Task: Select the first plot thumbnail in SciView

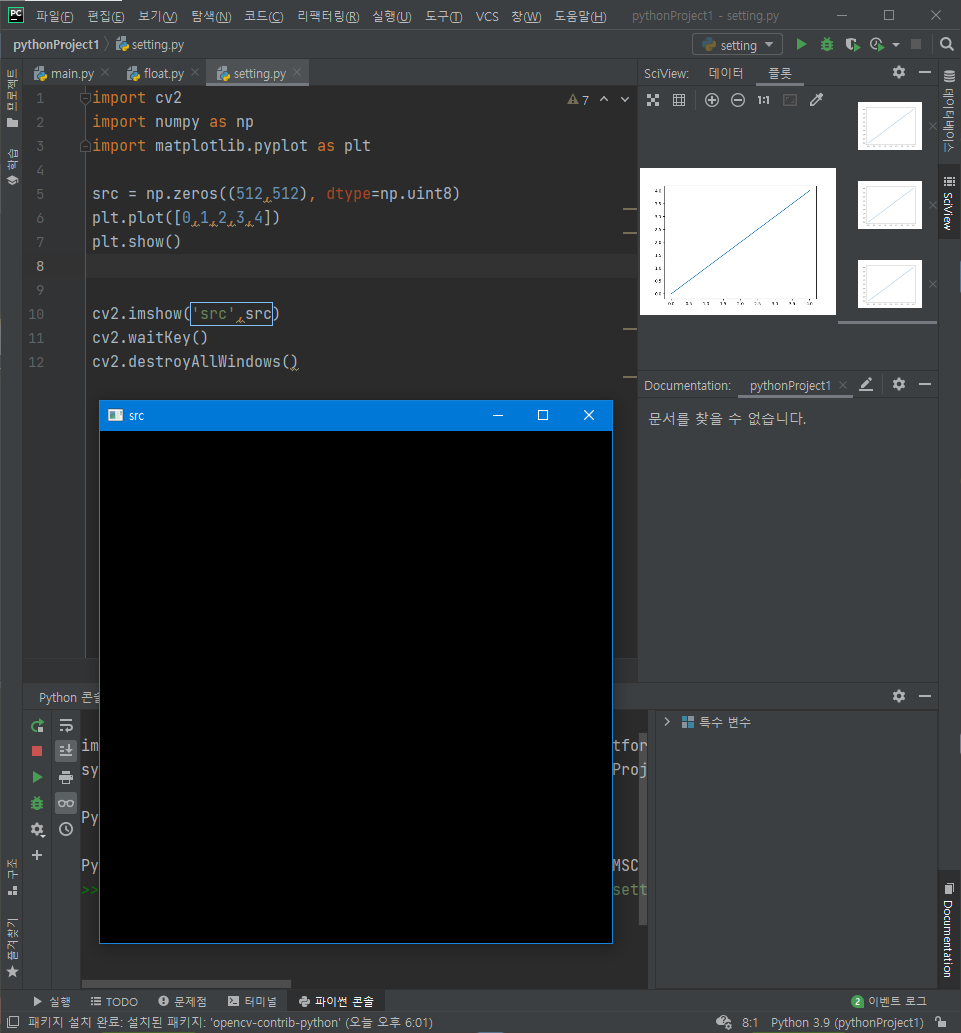Action: coord(889,126)
